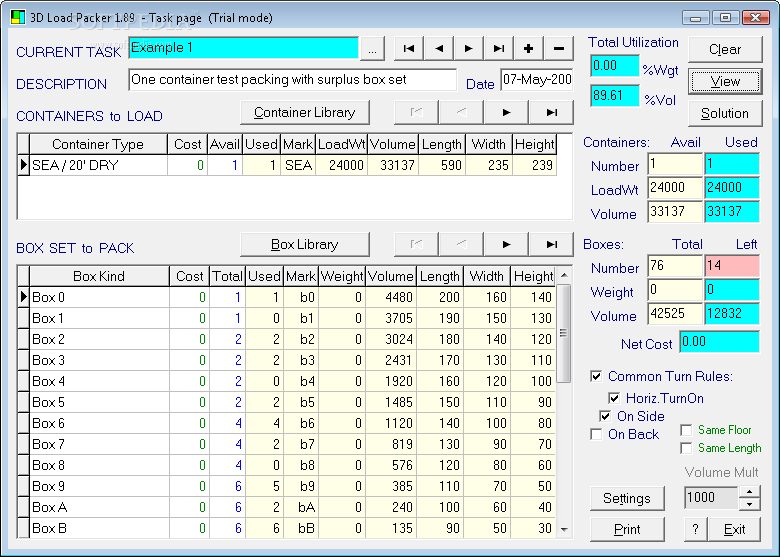Click the %Vol utilization value 89.61

[615, 95]
